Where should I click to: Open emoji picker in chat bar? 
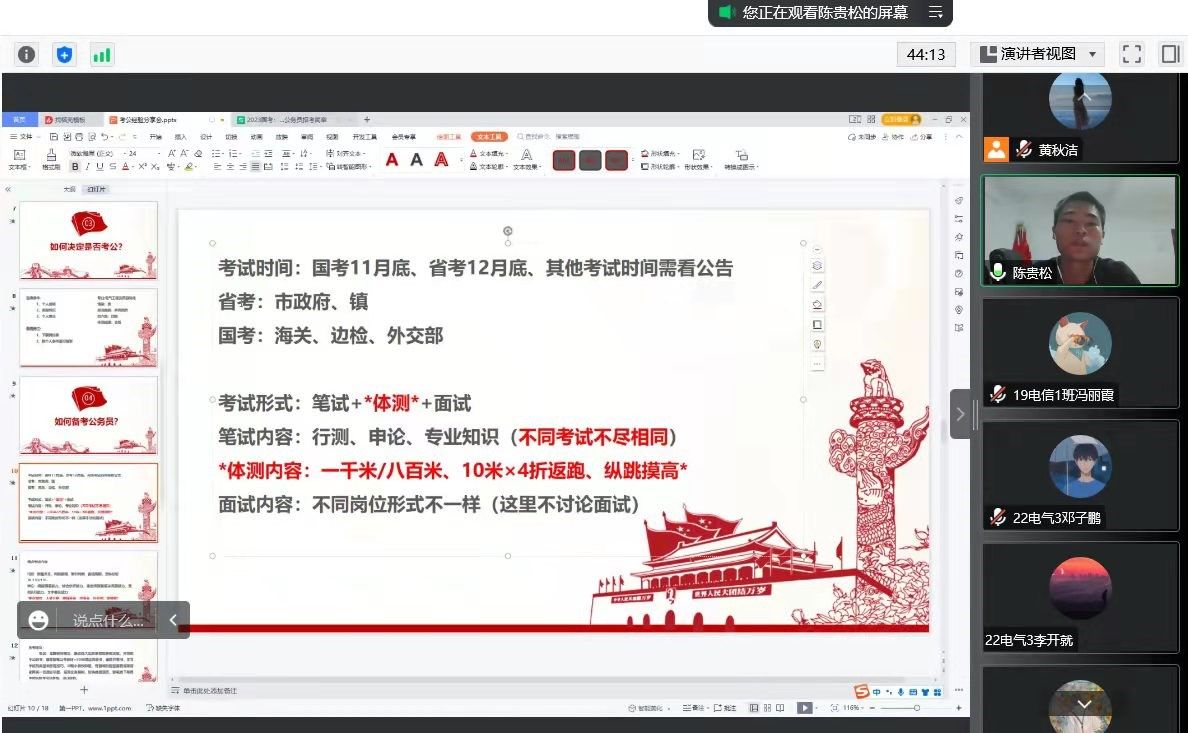tap(38, 620)
